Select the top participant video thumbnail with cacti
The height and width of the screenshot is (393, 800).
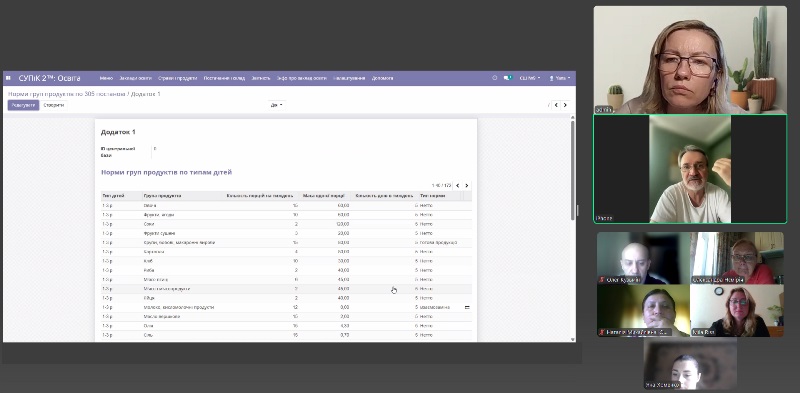690,60
